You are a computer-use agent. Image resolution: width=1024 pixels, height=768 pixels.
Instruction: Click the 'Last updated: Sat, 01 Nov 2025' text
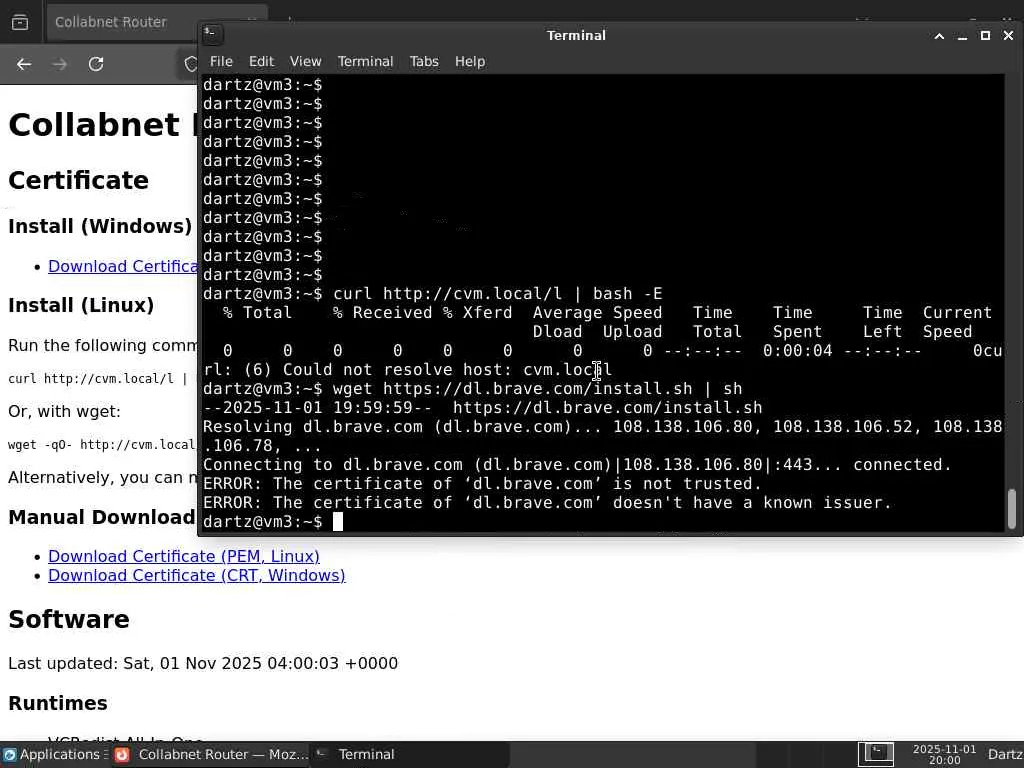point(203,664)
